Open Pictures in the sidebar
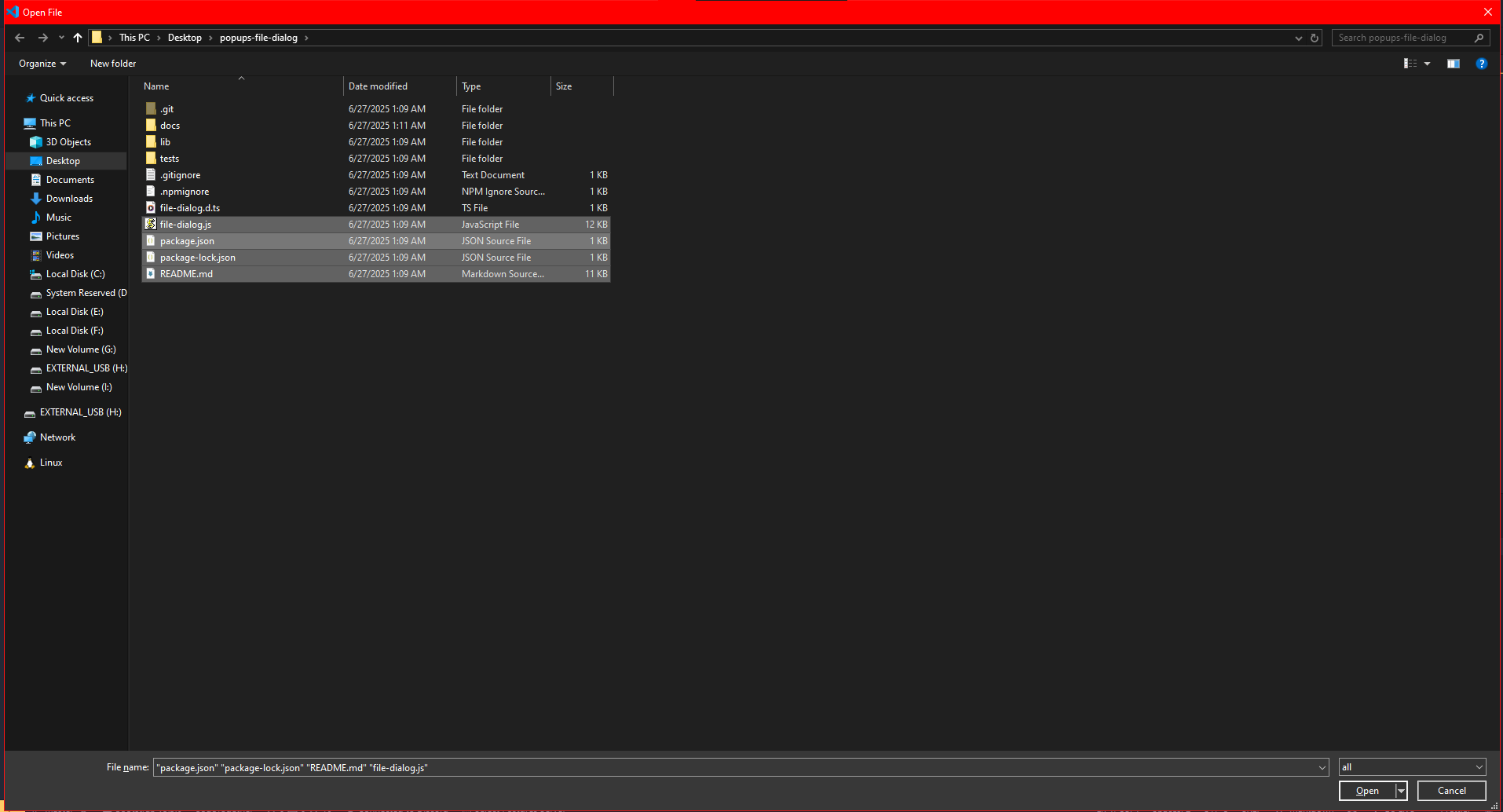 point(63,236)
